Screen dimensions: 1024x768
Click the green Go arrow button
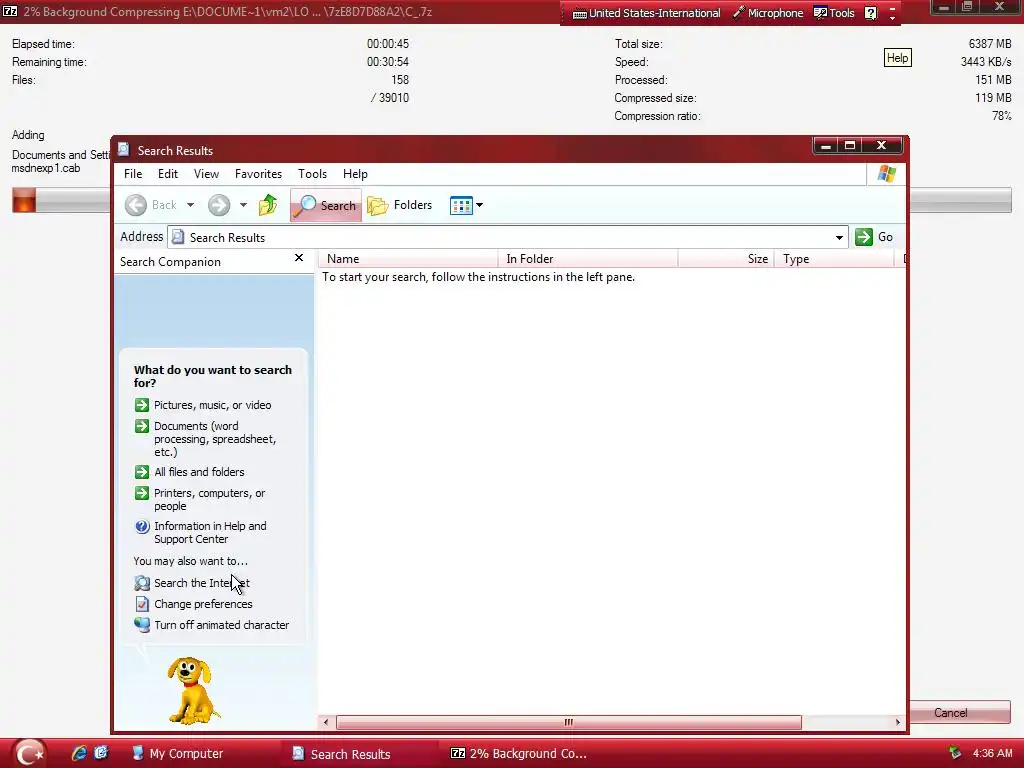pyautogui.click(x=864, y=237)
